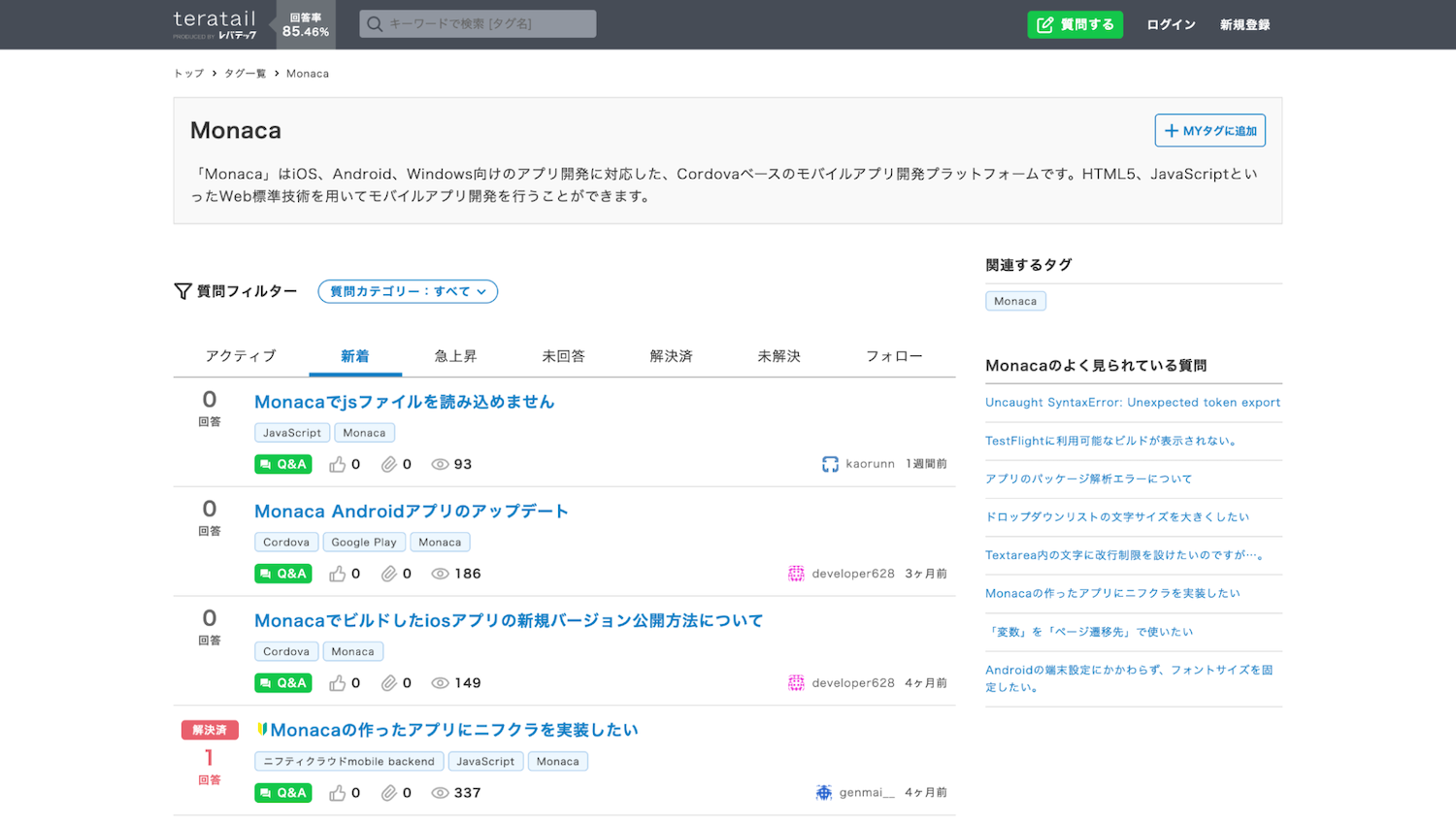The width and height of the screenshot is (1456, 824).
Task: Click kaorunn user avatar
Action: tap(830, 464)
